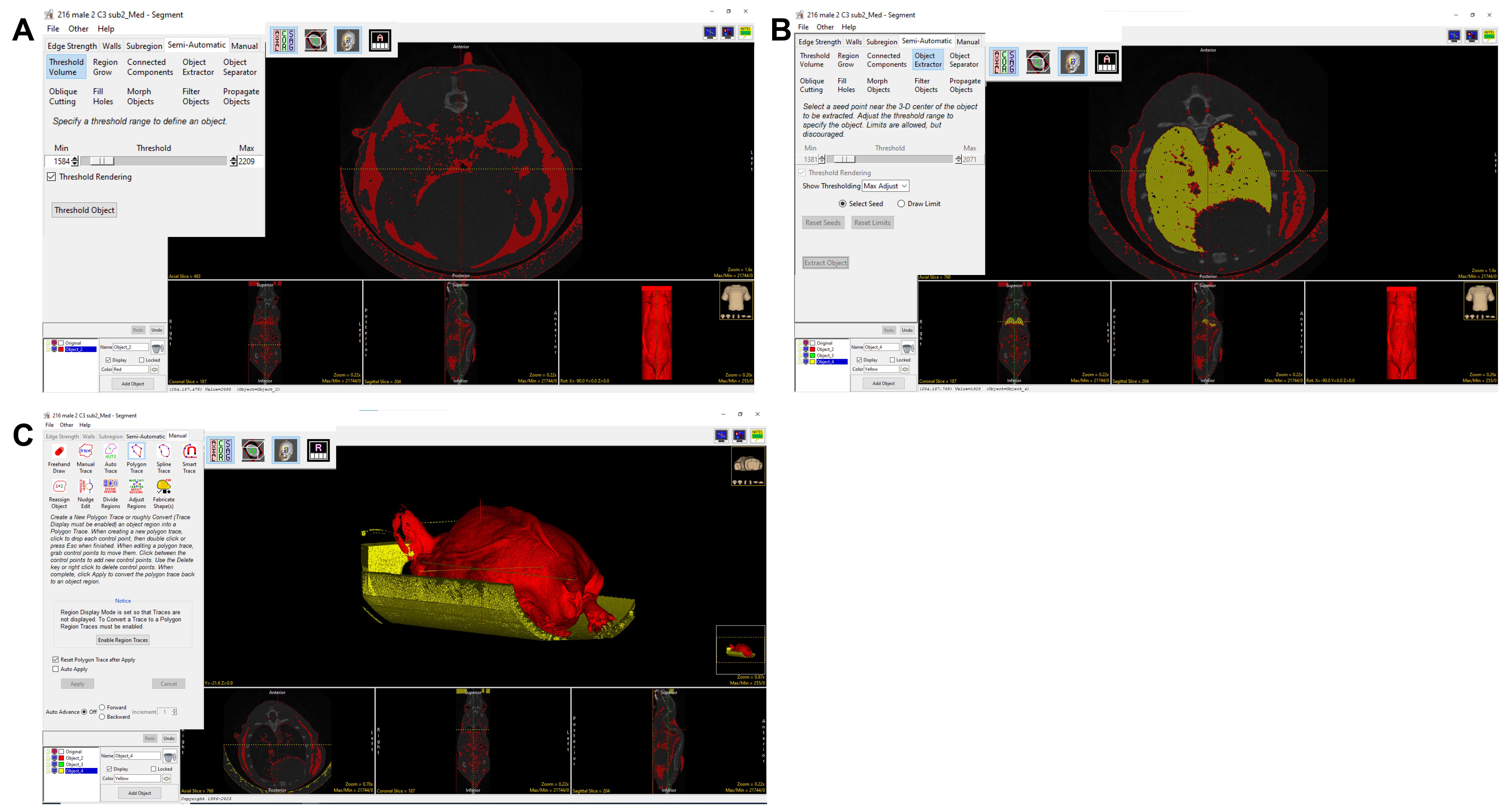Open color picker icon beside Red color in window A

[x=155, y=369]
